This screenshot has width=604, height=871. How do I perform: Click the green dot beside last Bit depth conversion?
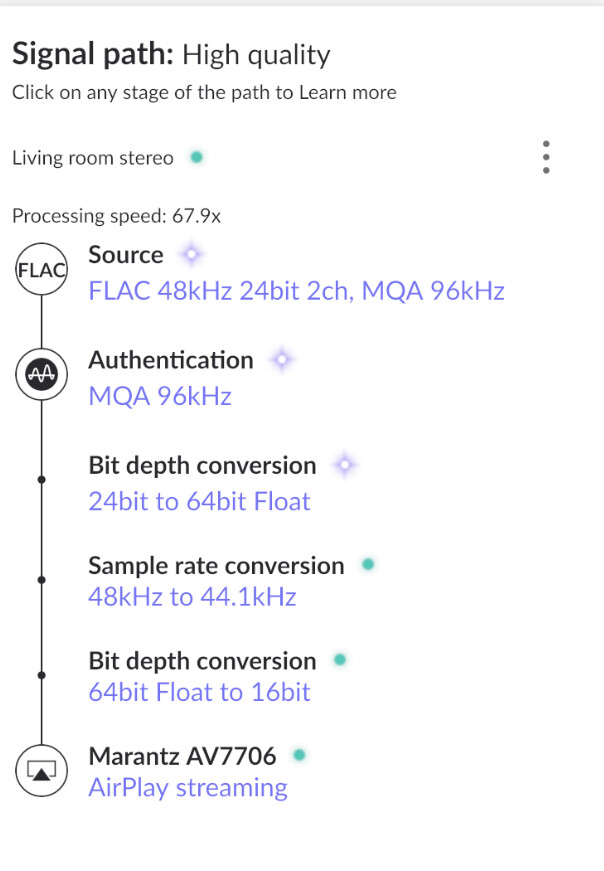[340, 660]
